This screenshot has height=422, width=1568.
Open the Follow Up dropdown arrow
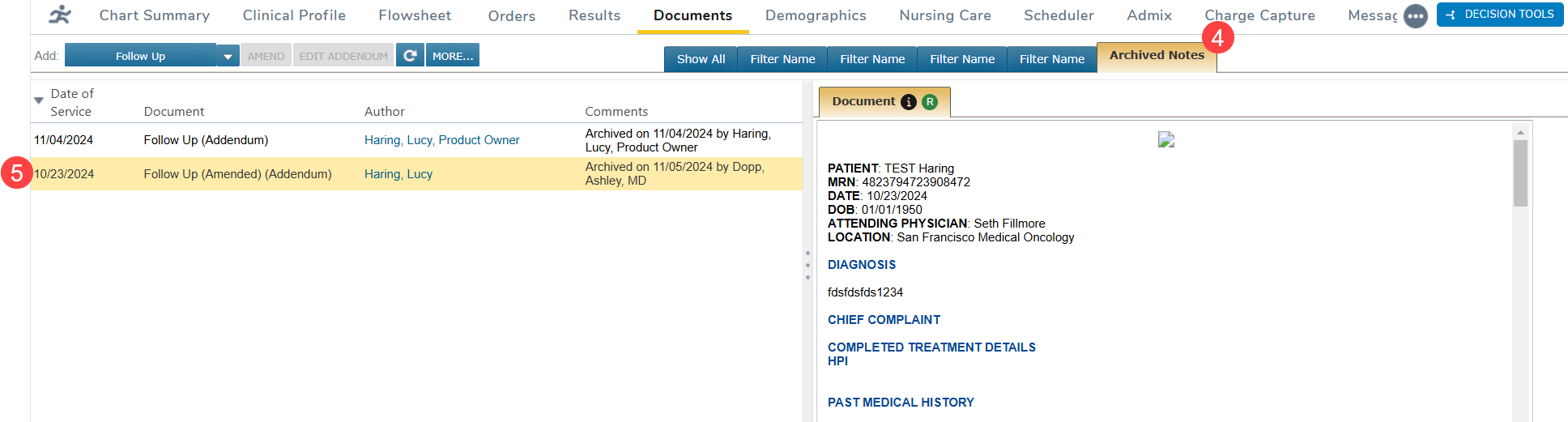[x=228, y=56]
